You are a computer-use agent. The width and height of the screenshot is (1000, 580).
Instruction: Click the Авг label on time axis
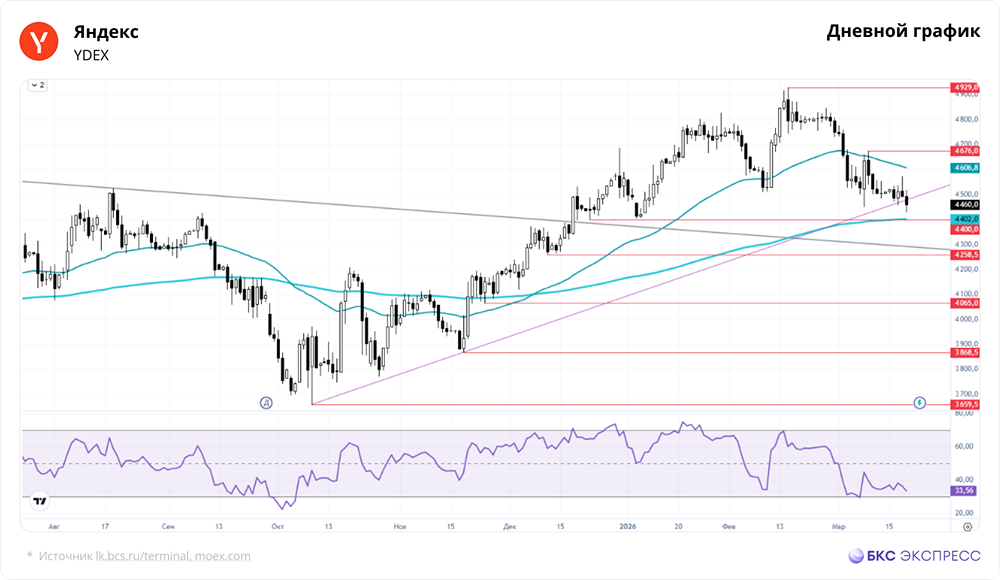click(x=54, y=526)
